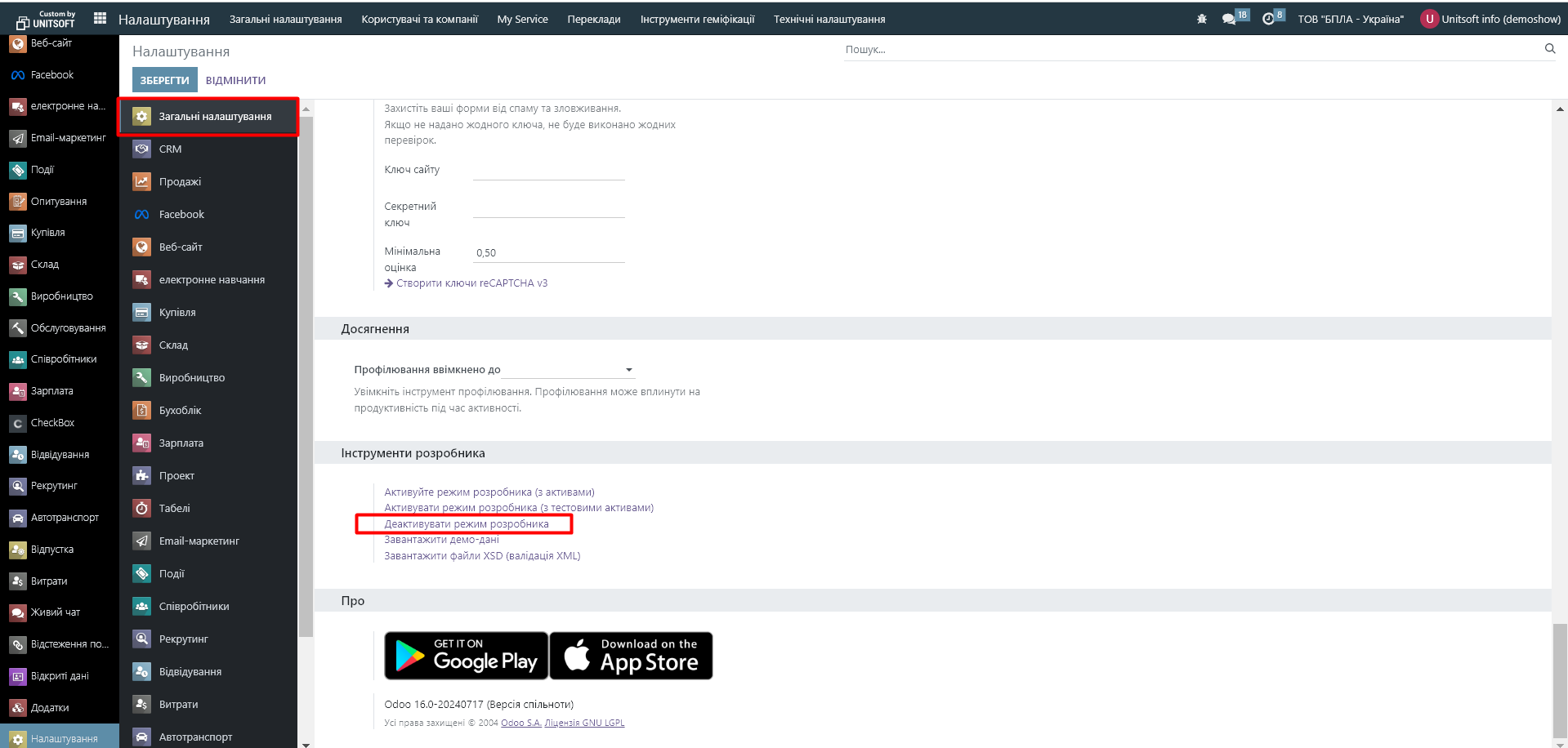
Task: Open the conversations chat icon
Action: [x=1229, y=19]
